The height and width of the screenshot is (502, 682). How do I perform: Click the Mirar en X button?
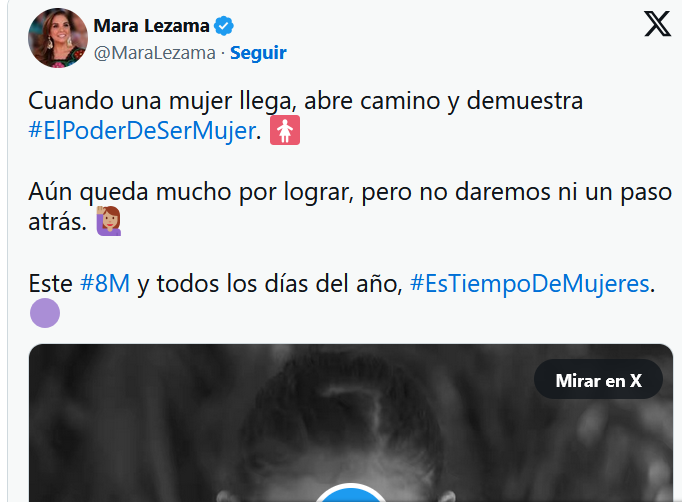pyautogui.click(x=598, y=381)
